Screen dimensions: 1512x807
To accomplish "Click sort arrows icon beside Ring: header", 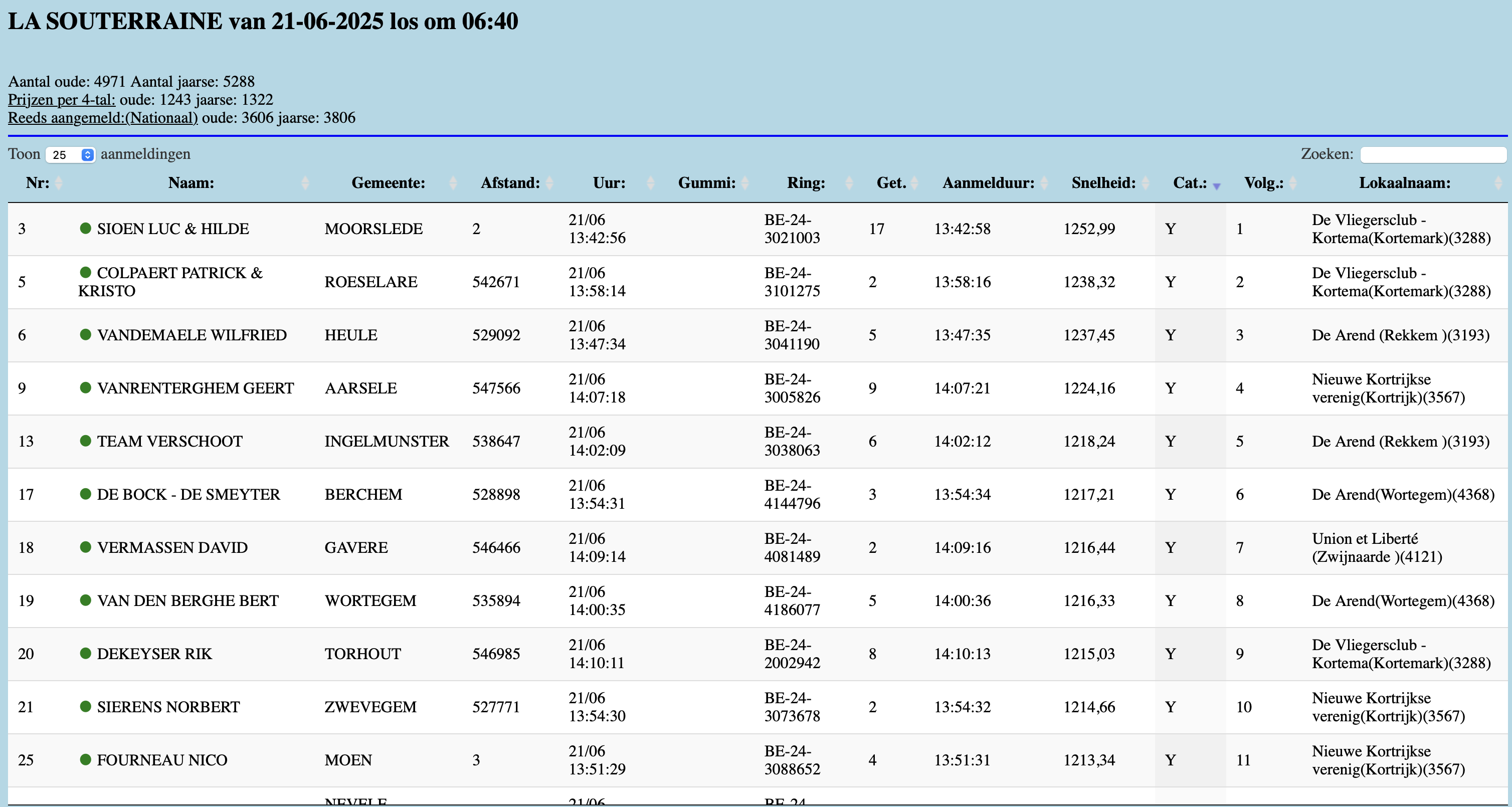I will point(849,183).
